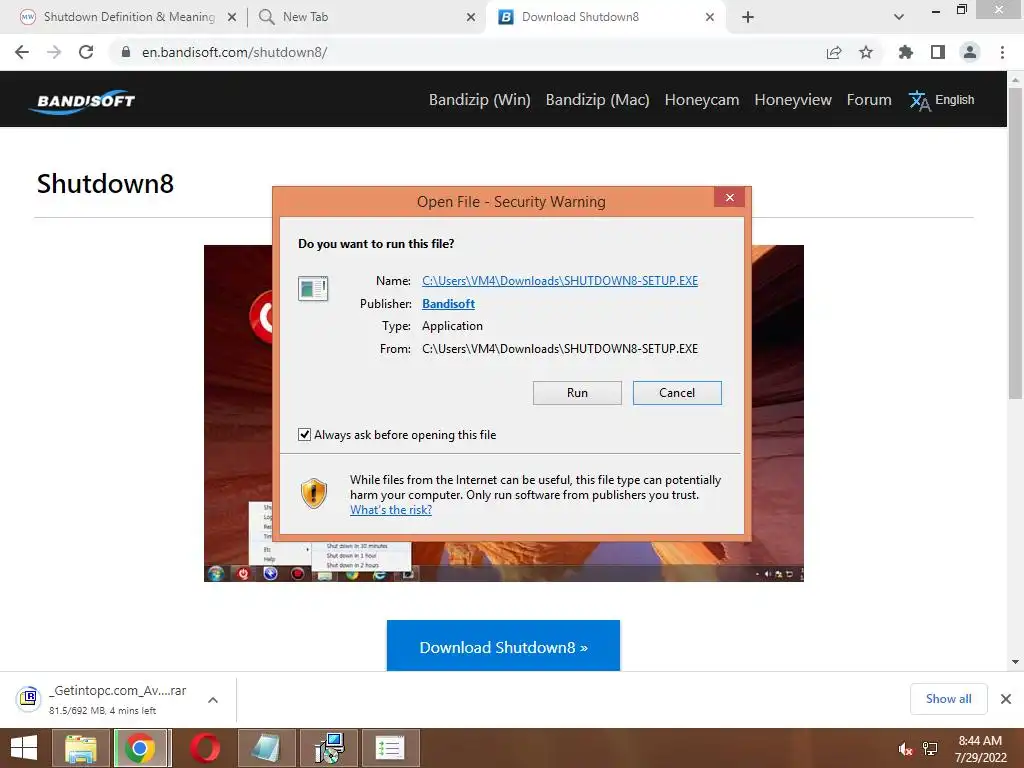Click the Bandisoft publisher link
1024x768 pixels.
coord(448,304)
